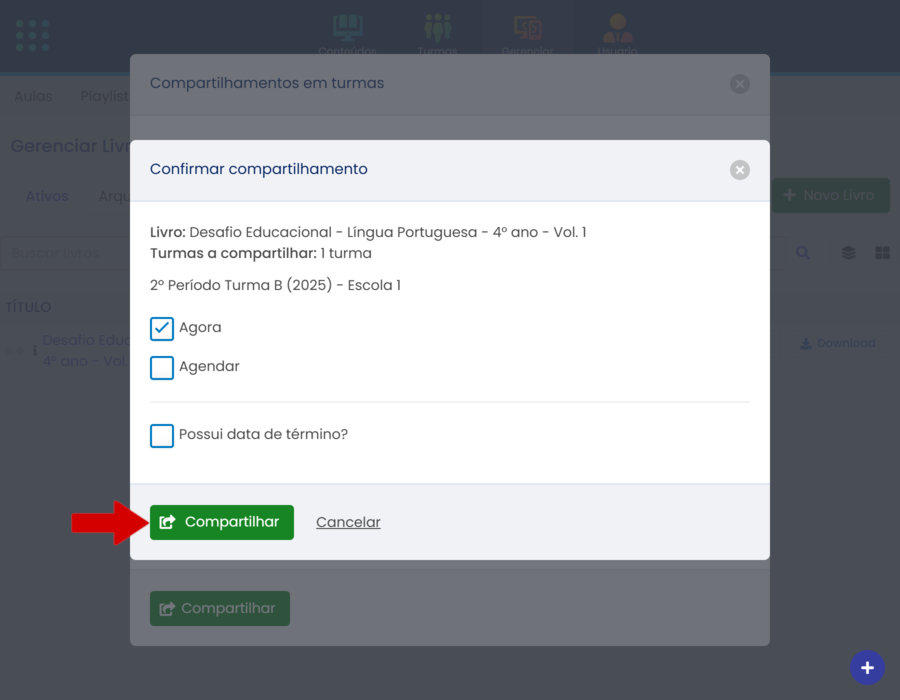Select the Ativos tab
Image resolution: width=900 pixels, height=700 pixels.
(x=47, y=196)
